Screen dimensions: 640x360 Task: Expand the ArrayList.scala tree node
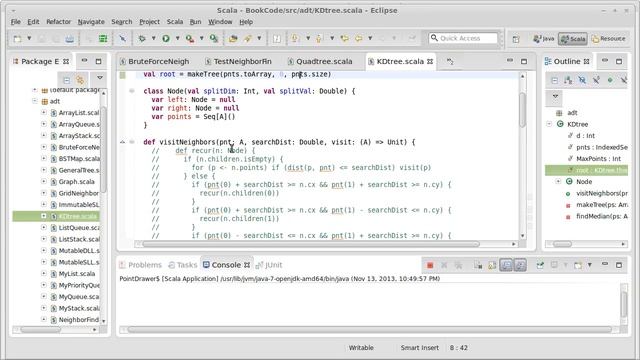[x=44, y=112]
